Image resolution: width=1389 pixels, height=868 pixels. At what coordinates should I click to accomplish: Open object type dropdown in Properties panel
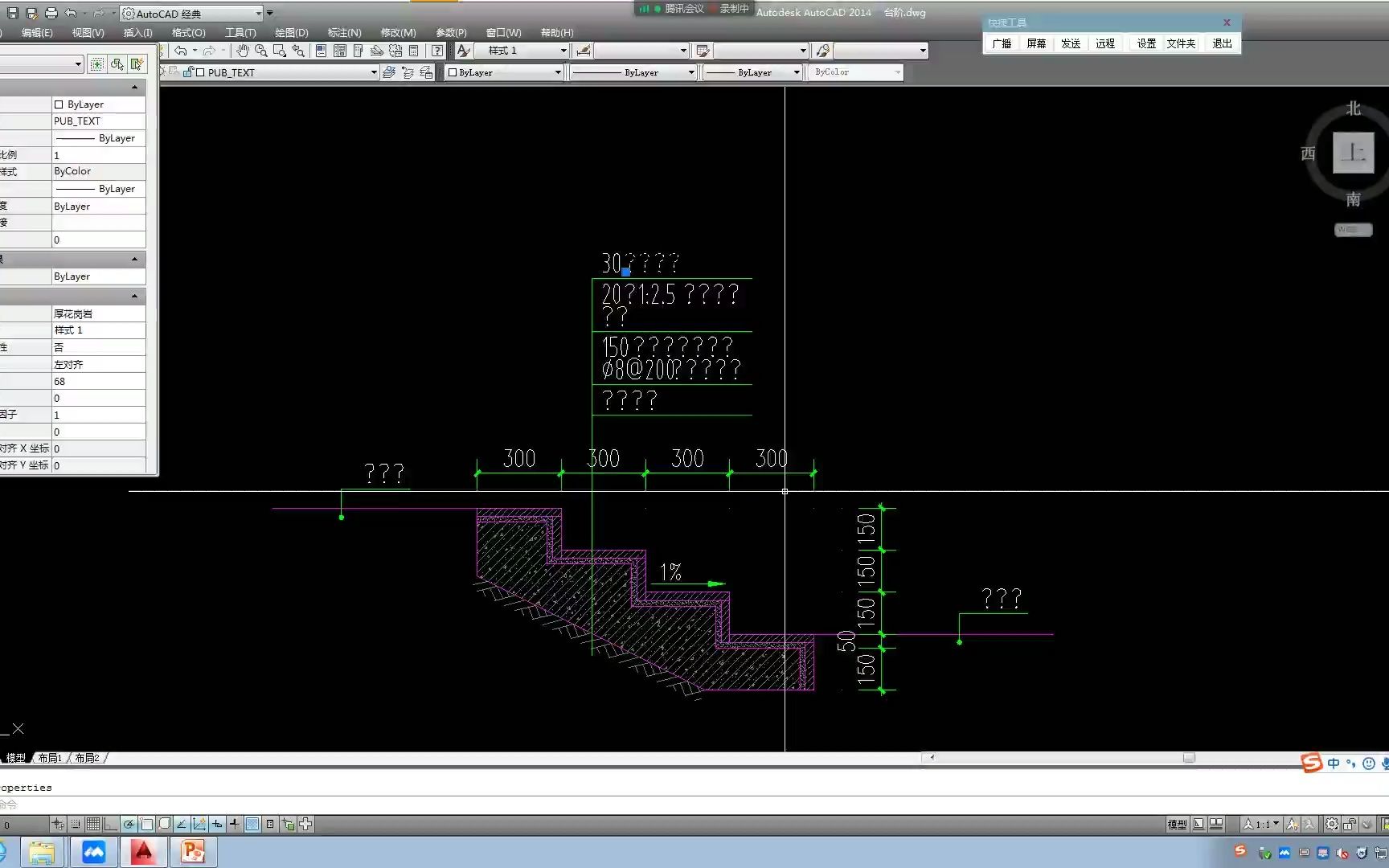(x=40, y=64)
